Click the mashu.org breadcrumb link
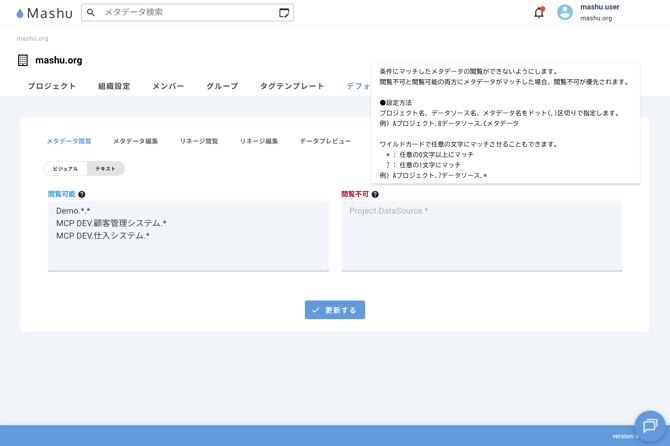This screenshot has width=670, height=446. pyautogui.click(x=32, y=39)
